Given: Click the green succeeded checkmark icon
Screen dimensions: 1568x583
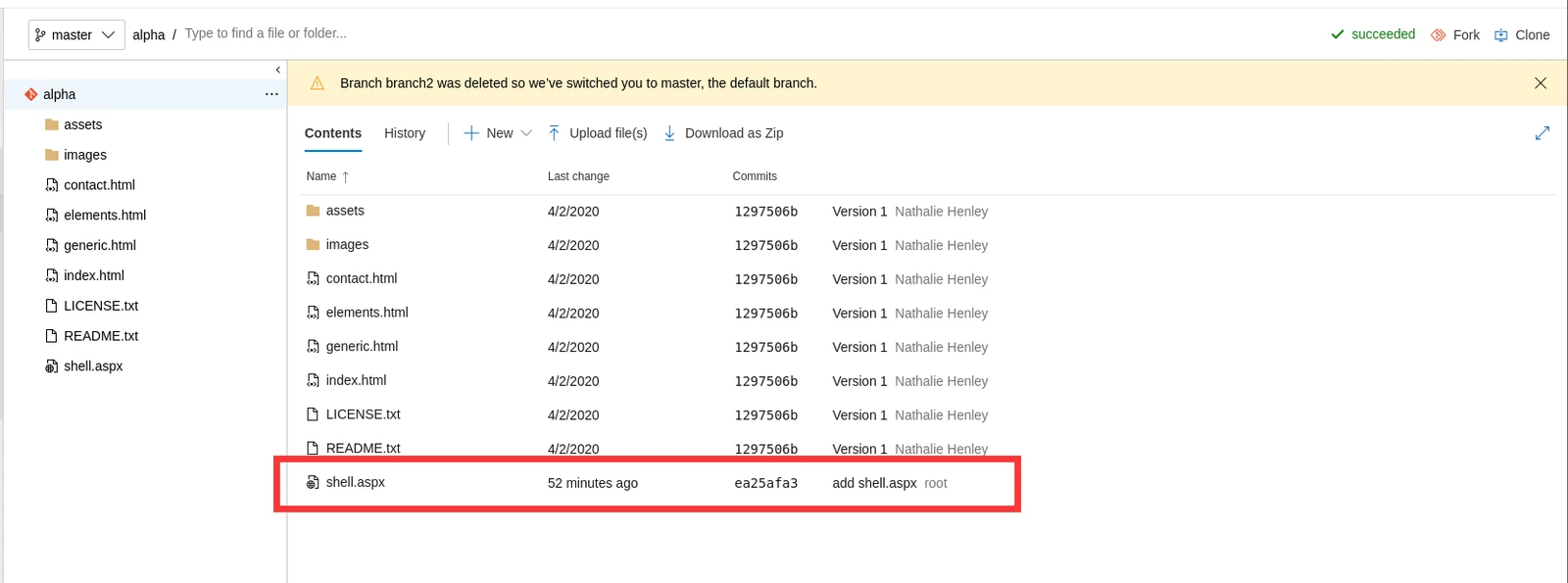Looking at the screenshot, I should [1338, 34].
